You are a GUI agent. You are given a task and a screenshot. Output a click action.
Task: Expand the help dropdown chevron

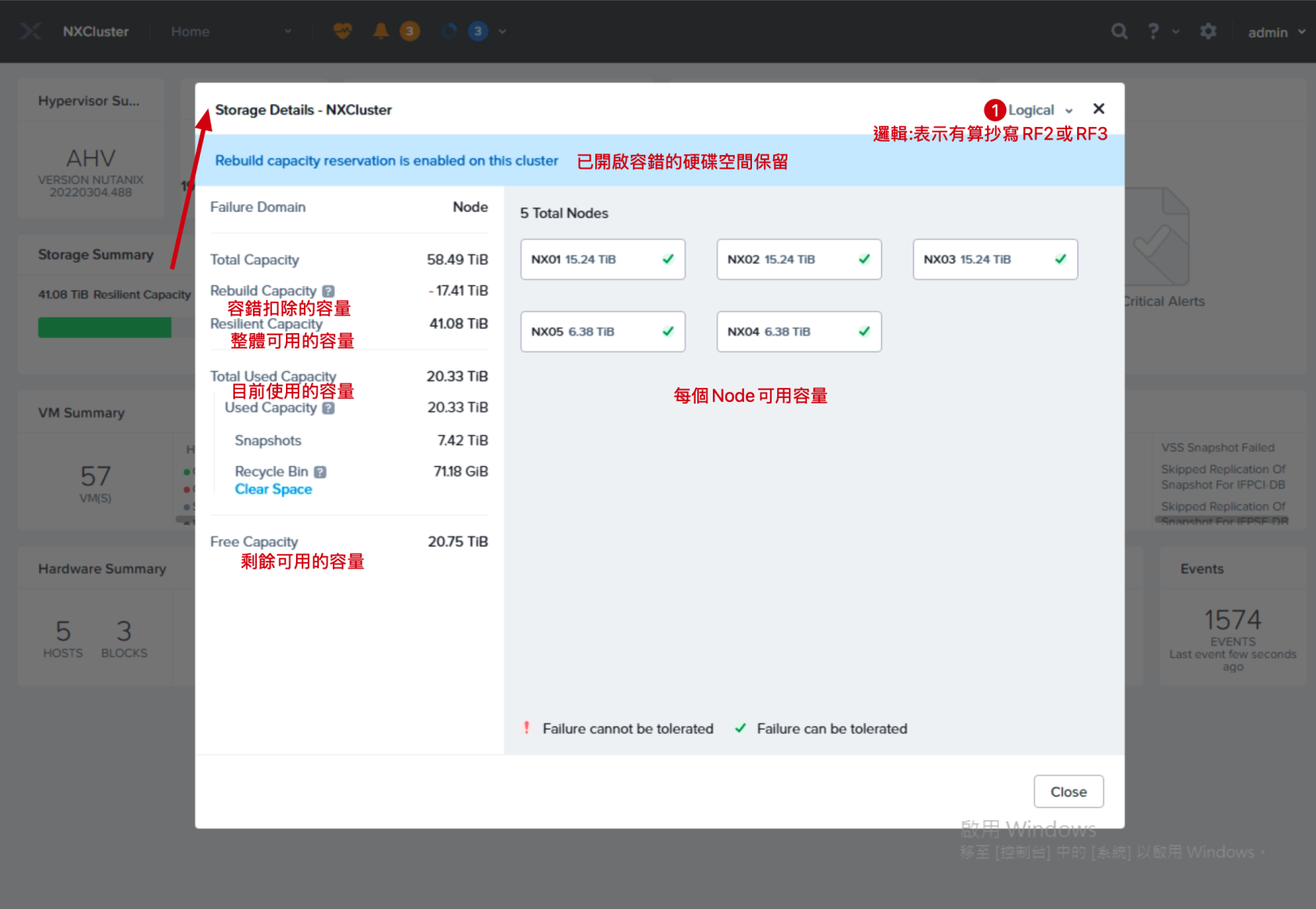1176,32
